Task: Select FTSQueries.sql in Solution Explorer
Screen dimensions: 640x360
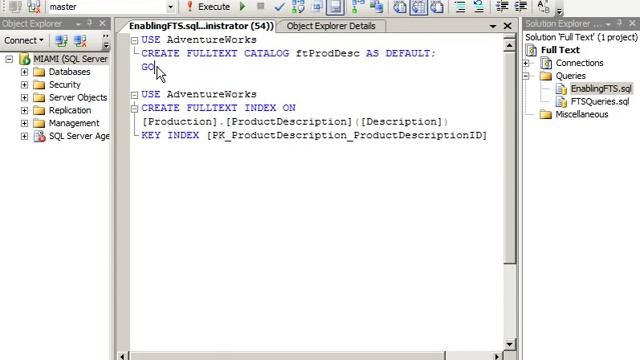Action: [600, 102]
